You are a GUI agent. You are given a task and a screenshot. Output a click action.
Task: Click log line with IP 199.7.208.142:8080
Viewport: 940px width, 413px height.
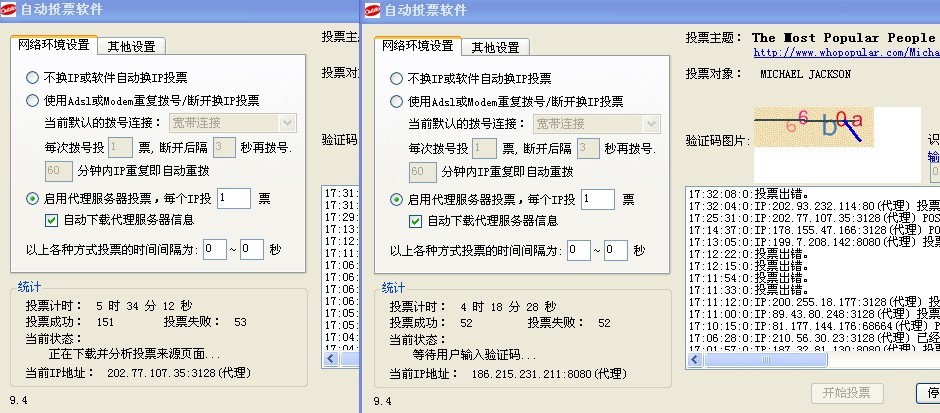pyautogui.click(x=814, y=242)
